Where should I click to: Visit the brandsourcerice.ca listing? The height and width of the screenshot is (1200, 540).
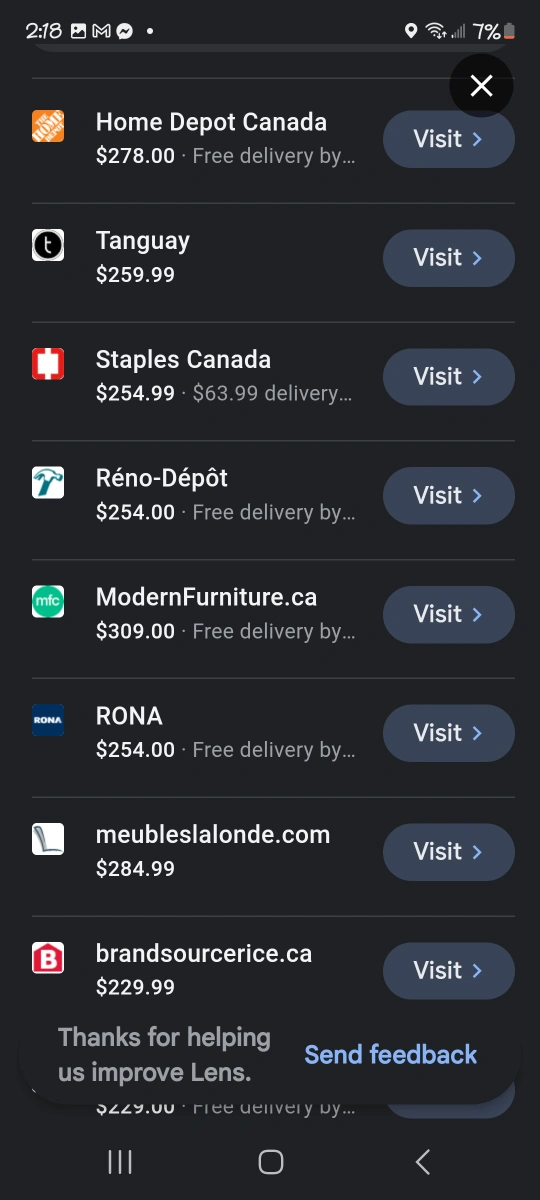pyautogui.click(x=449, y=971)
